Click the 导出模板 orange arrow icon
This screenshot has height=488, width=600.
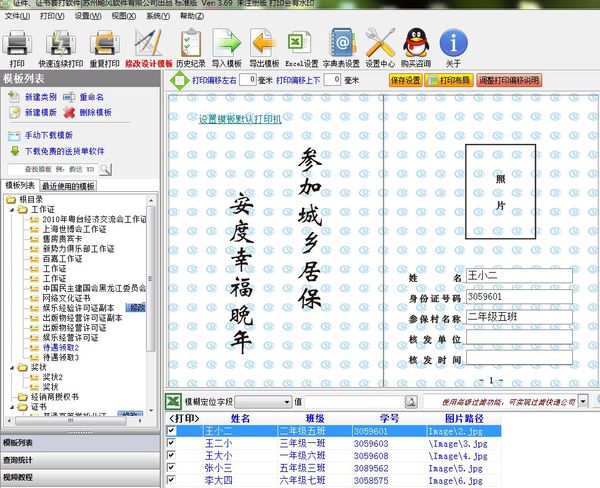click(264, 43)
